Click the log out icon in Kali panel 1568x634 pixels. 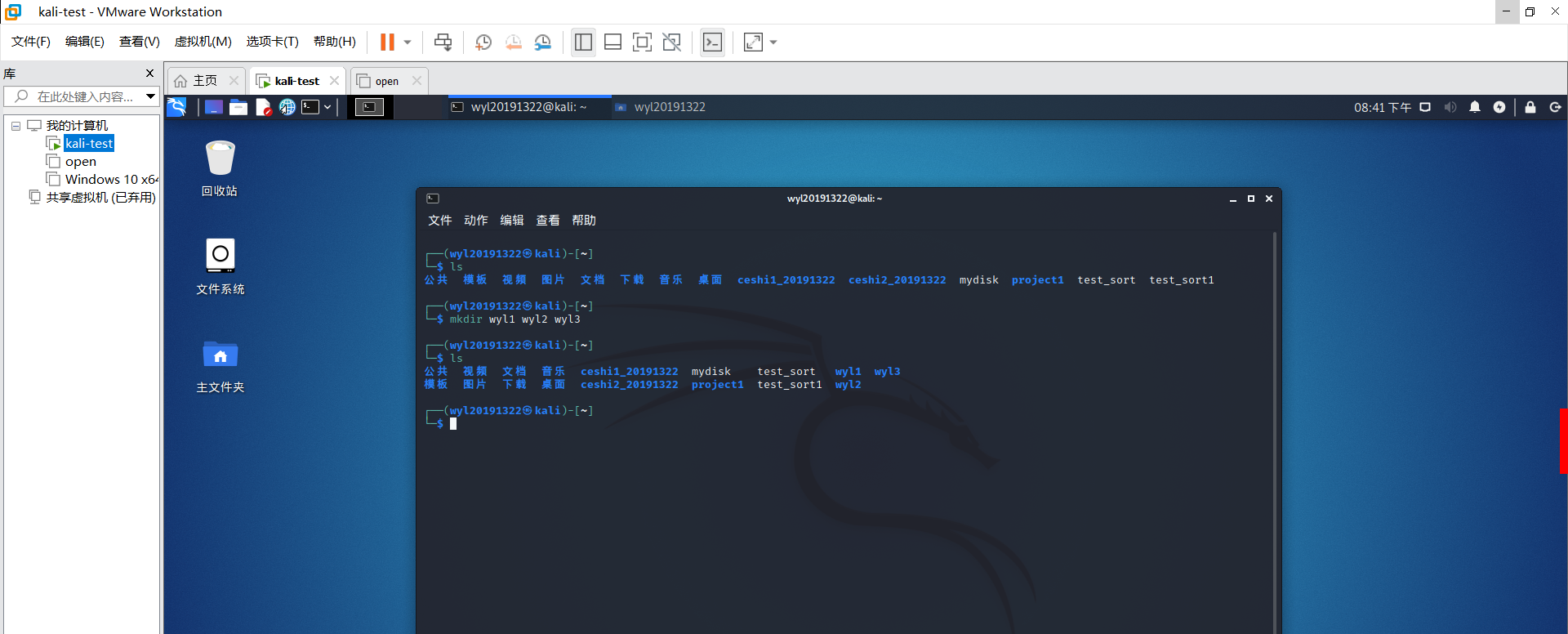[1555, 107]
